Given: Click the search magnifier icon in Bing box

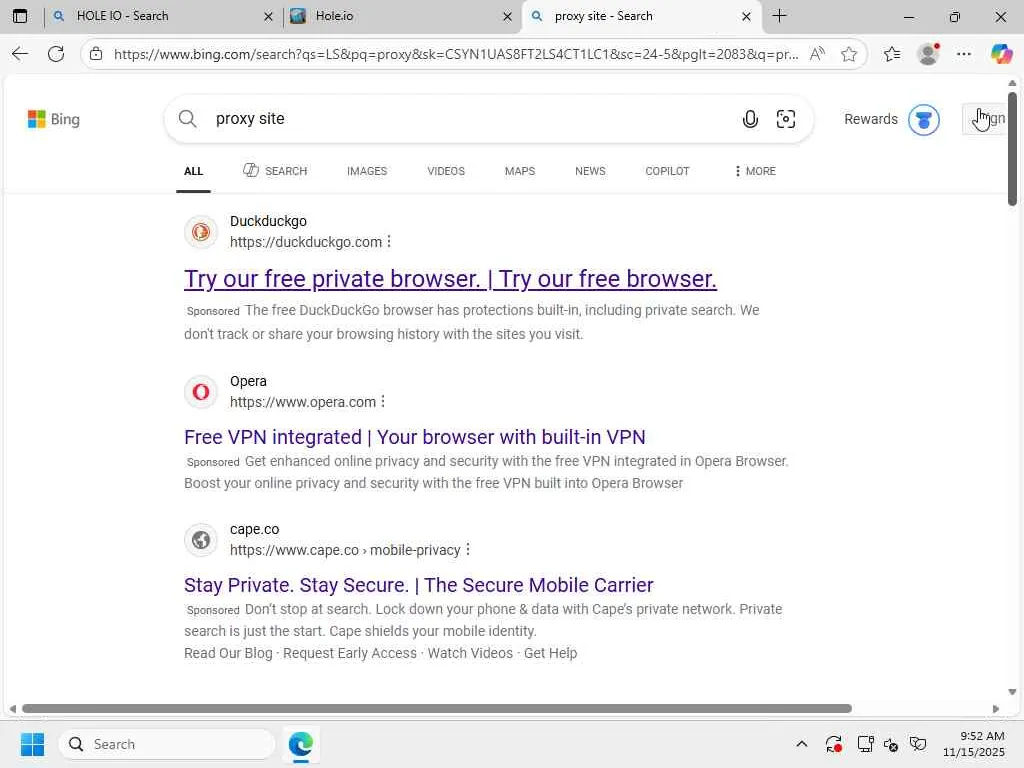Looking at the screenshot, I should point(187,119).
